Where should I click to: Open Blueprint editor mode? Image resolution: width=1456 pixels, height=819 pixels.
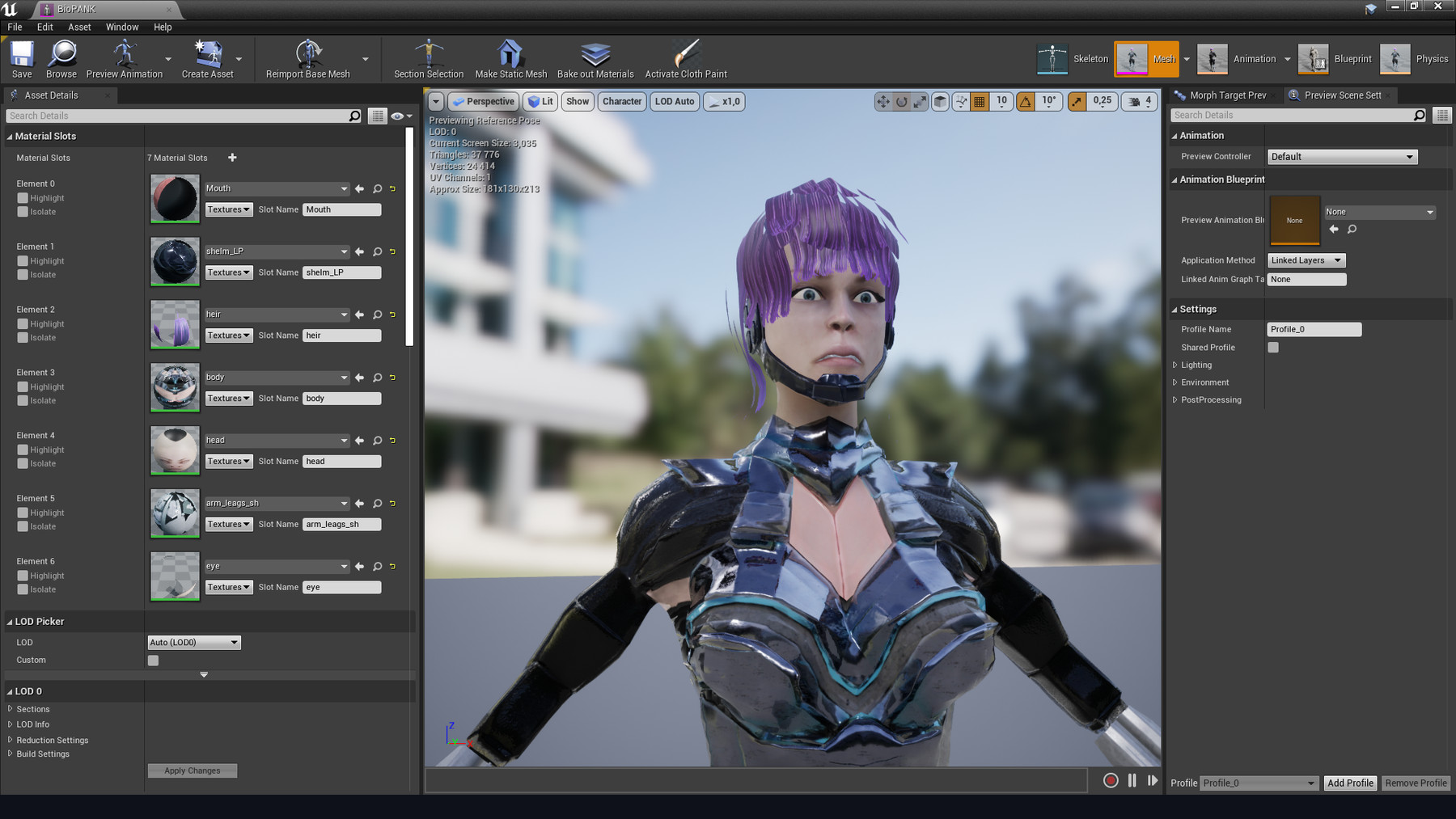[x=1335, y=59]
